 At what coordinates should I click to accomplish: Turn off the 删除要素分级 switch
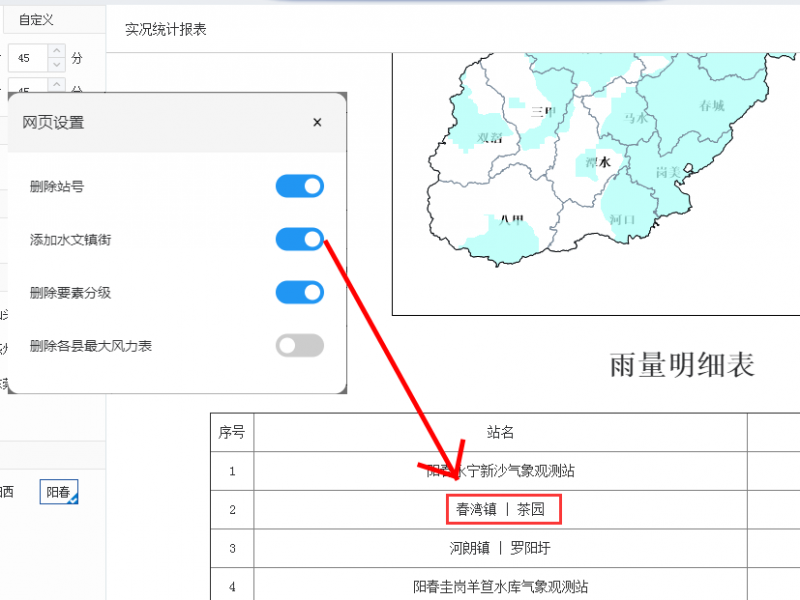(300, 292)
